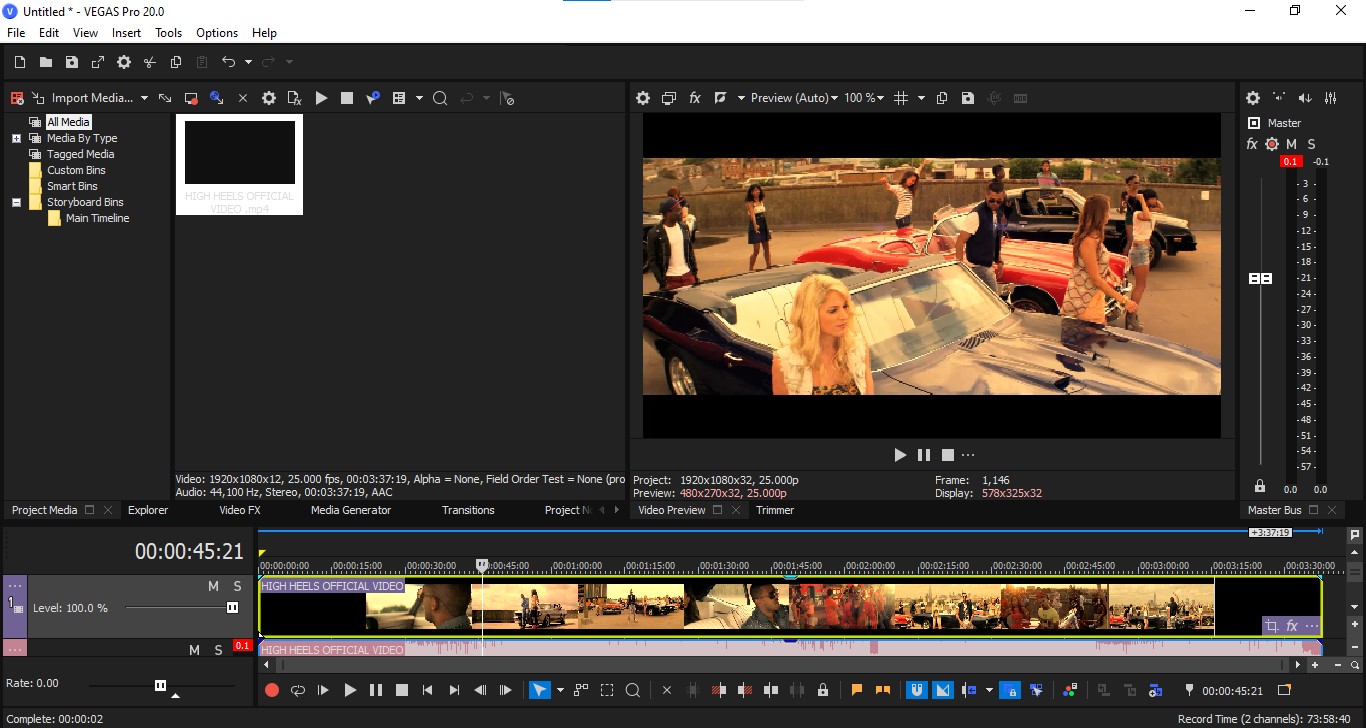Screen dimensions: 1366x728
Task: Open Video Output FX in preview toolbar
Action: click(695, 98)
